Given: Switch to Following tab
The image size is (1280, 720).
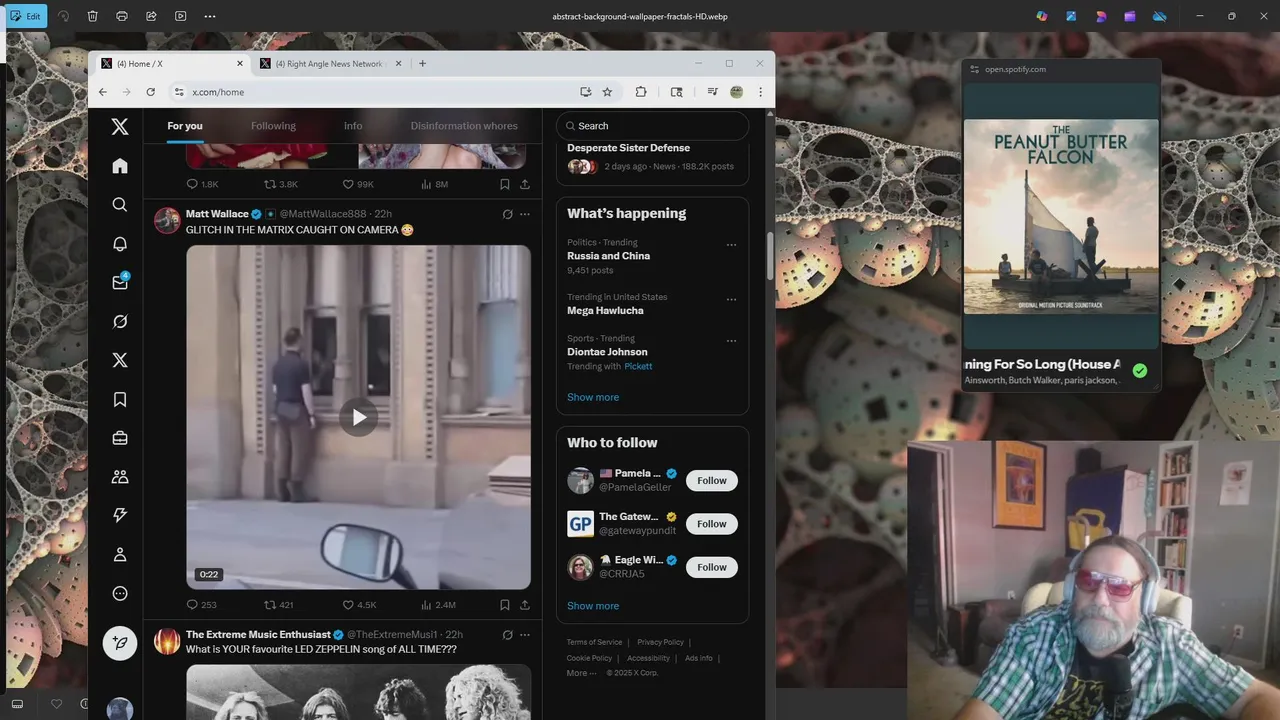Looking at the screenshot, I should 273,126.
